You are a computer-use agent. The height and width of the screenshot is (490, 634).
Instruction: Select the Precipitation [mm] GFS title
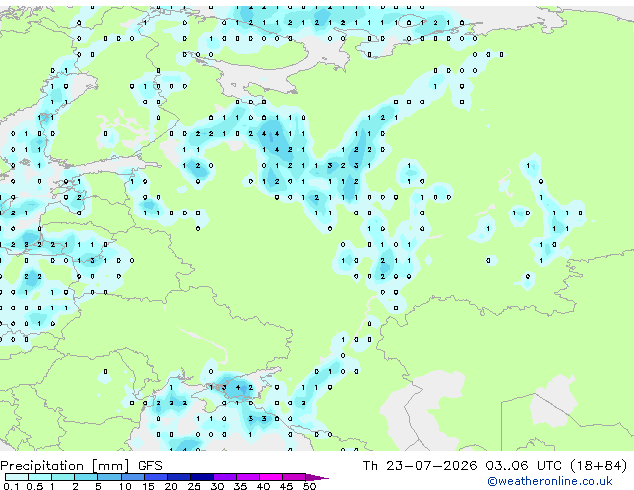click(81, 466)
